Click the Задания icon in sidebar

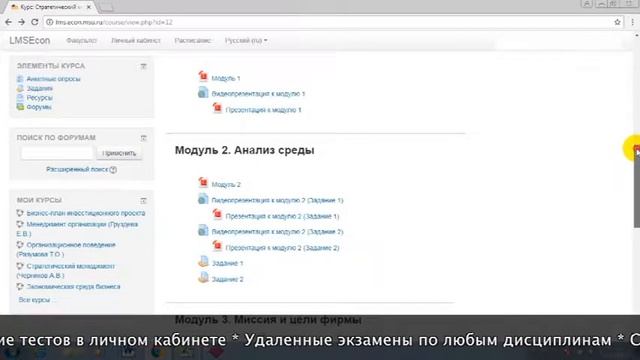coord(20,88)
